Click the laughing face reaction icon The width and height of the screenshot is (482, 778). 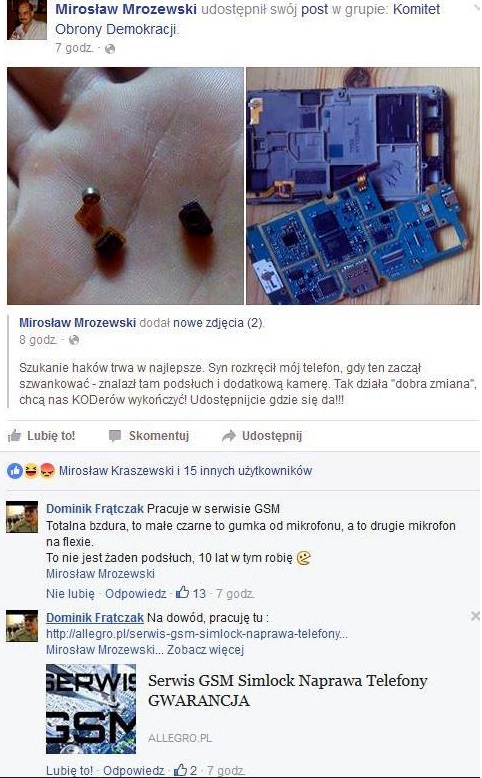pos(31,471)
